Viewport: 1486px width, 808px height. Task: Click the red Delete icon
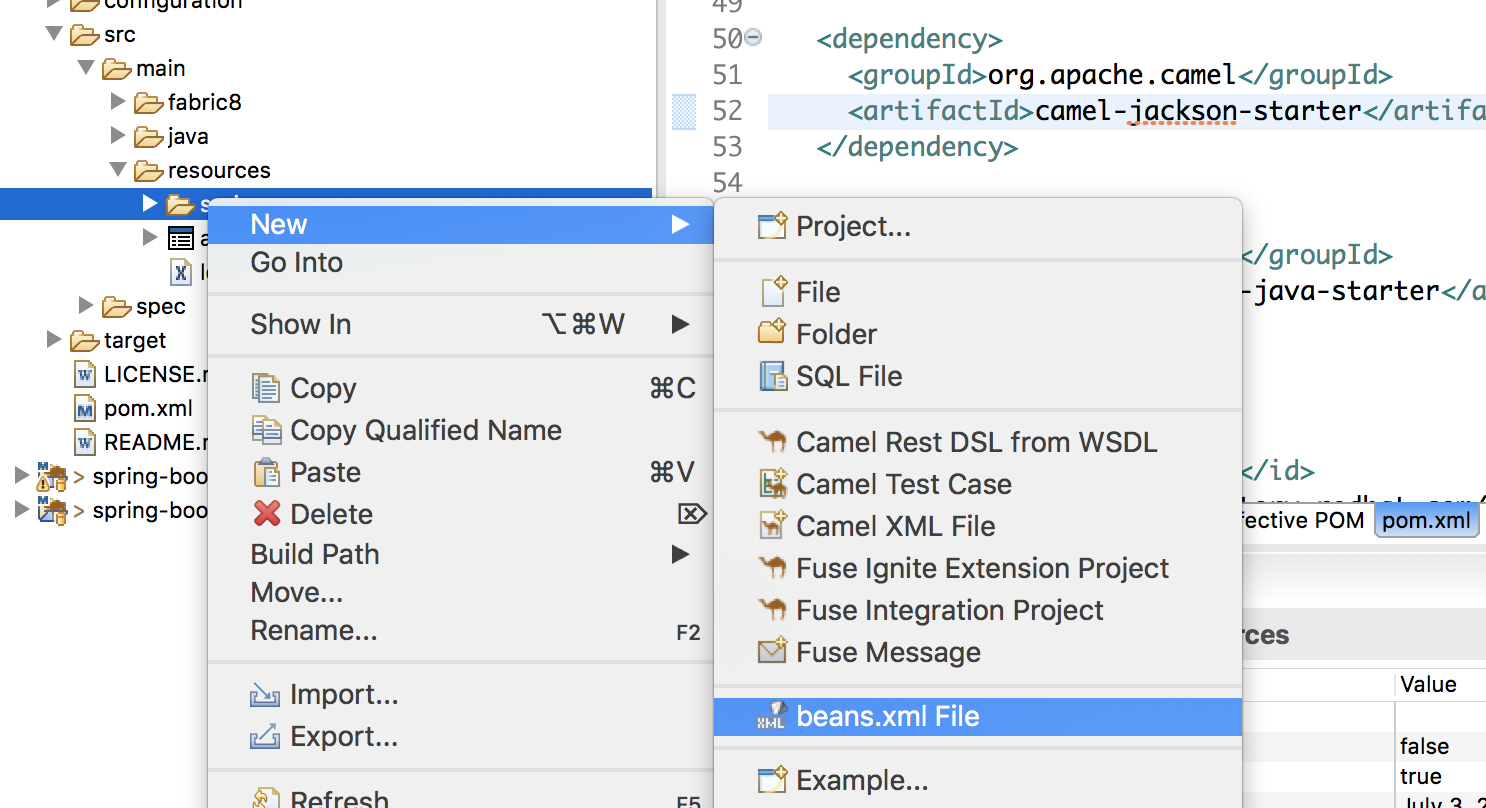266,514
